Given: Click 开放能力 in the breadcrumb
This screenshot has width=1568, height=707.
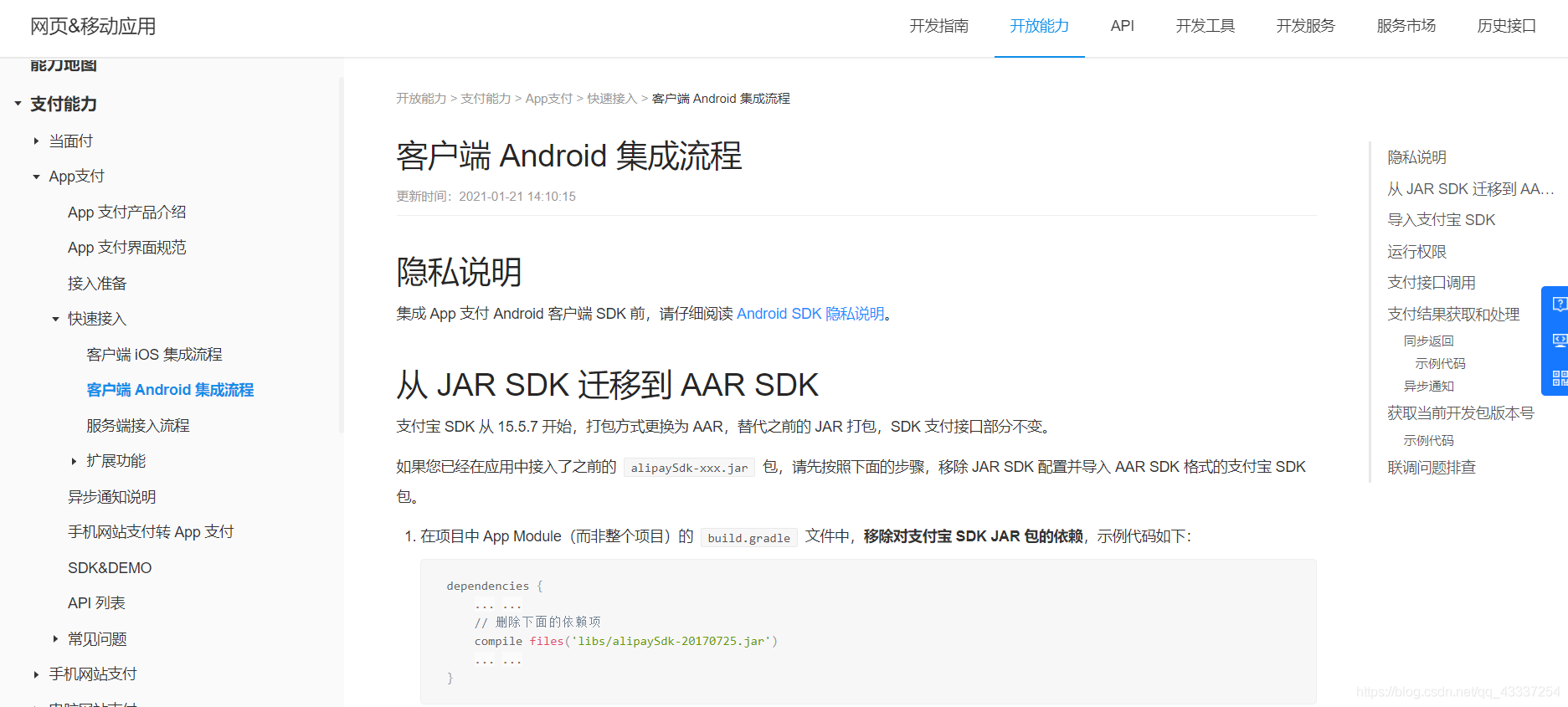Looking at the screenshot, I should [421, 99].
